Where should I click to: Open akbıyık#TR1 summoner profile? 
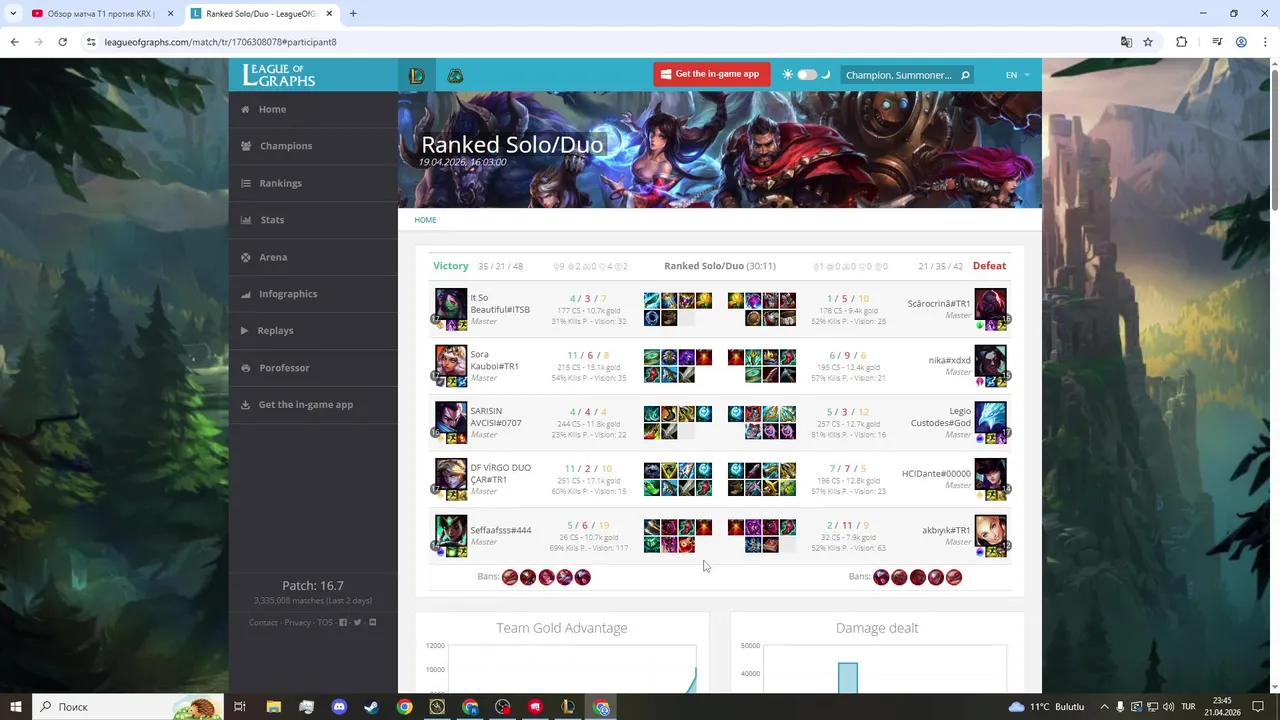946,530
